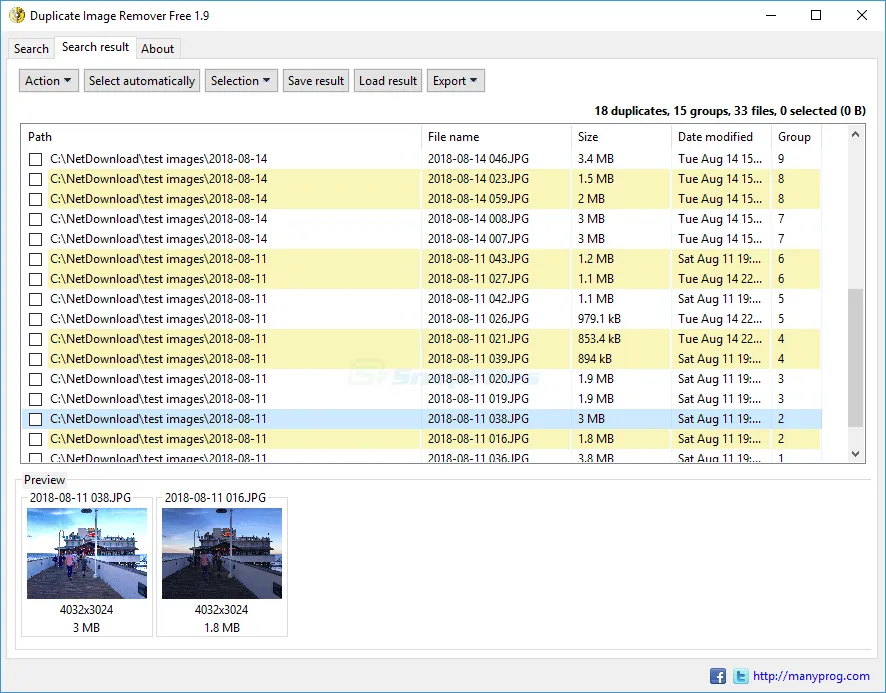Check the box for 2018-08-11 021.JPG

(36, 339)
